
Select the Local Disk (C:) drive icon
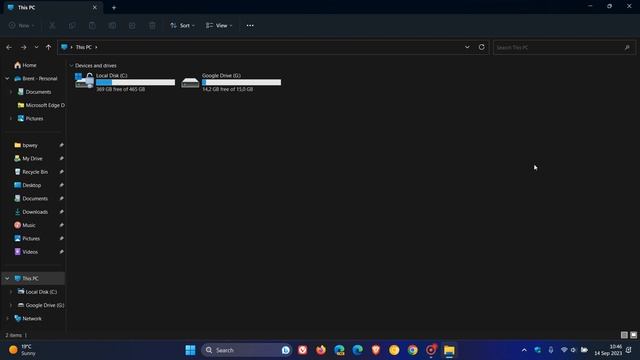(84, 81)
